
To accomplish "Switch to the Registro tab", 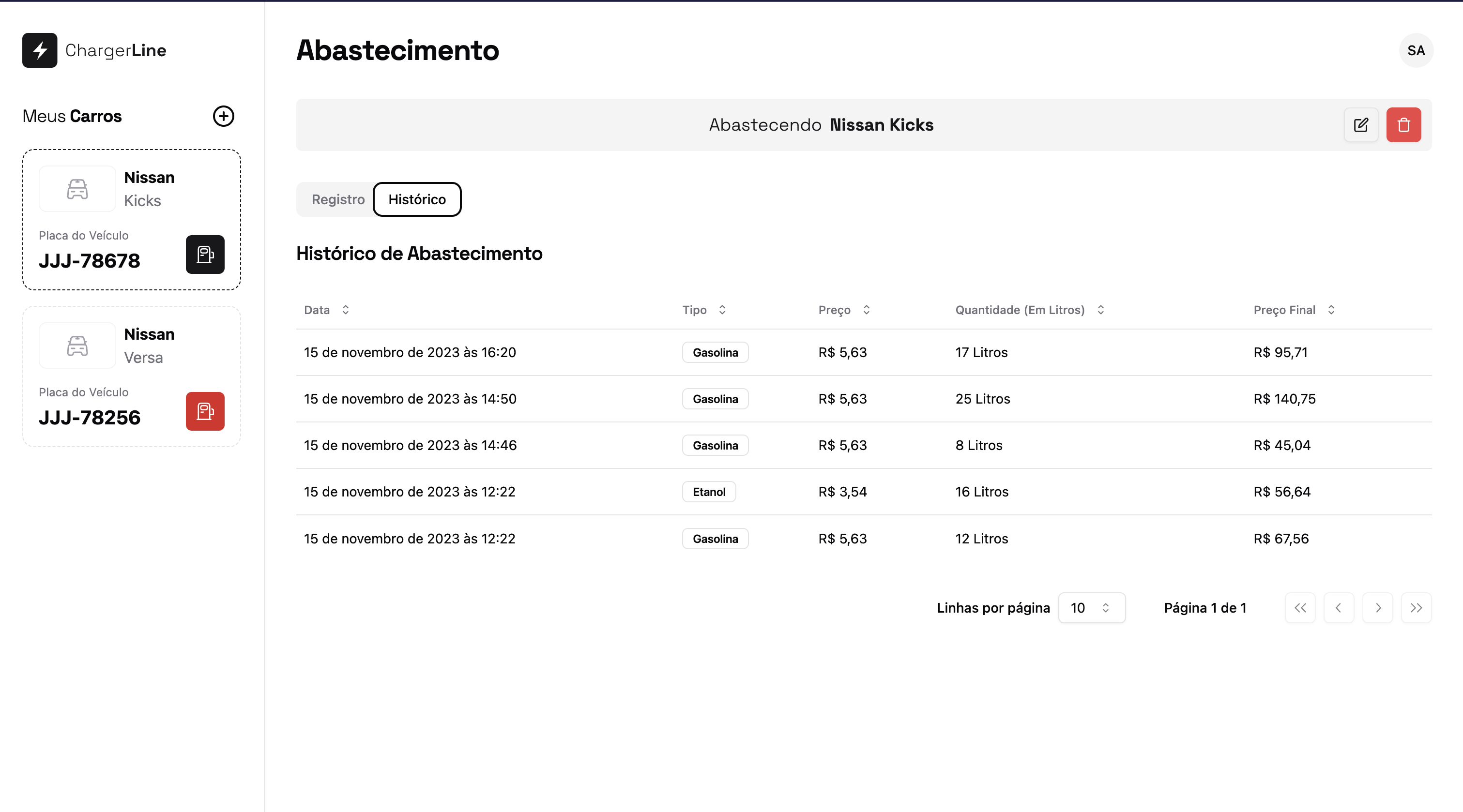I will click(338, 199).
